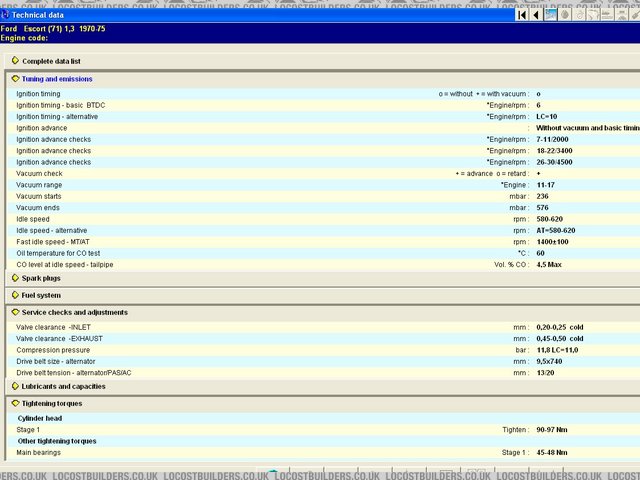This screenshot has height=480, width=640.
Task: Click the Technical data title bar app icon
Action: (6, 15)
